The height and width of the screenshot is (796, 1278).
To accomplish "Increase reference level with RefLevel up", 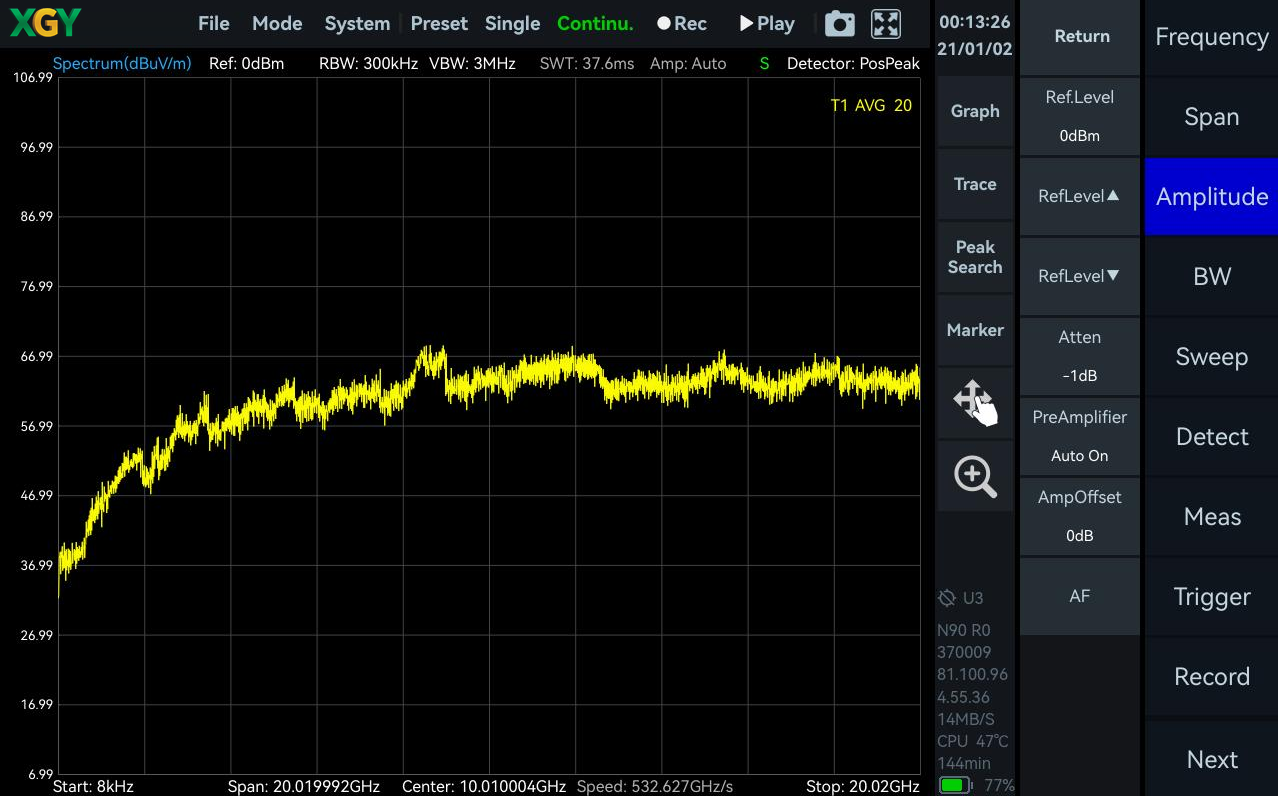I will [x=1080, y=196].
